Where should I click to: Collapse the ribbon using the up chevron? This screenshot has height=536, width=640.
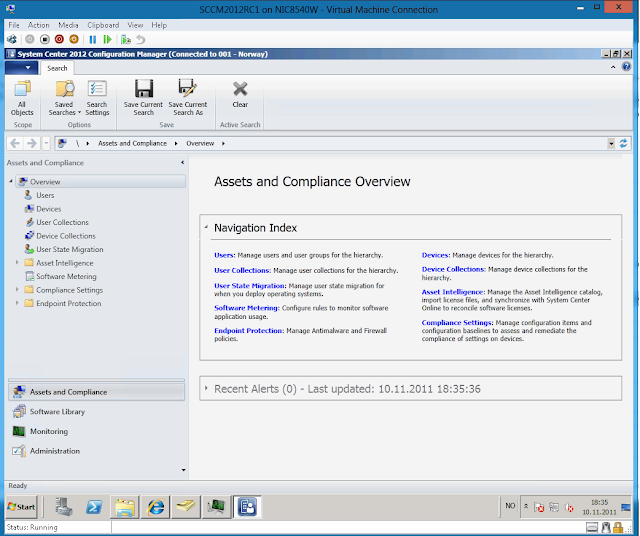click(x=613, y=67)
